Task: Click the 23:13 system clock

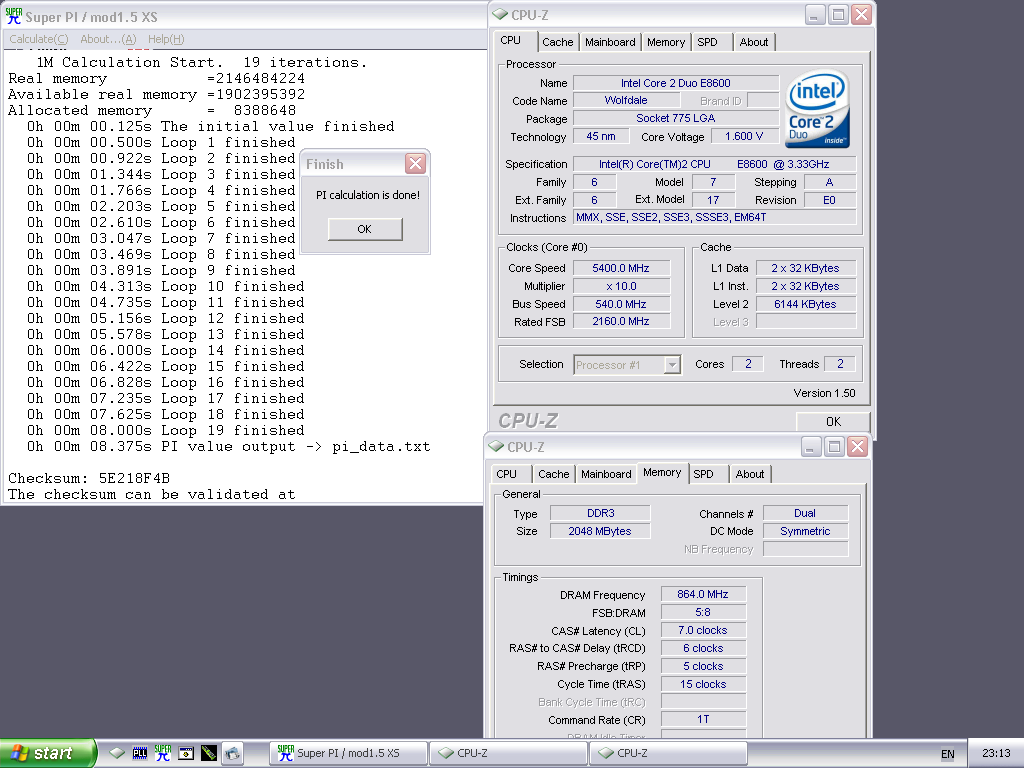Action: 996,753
